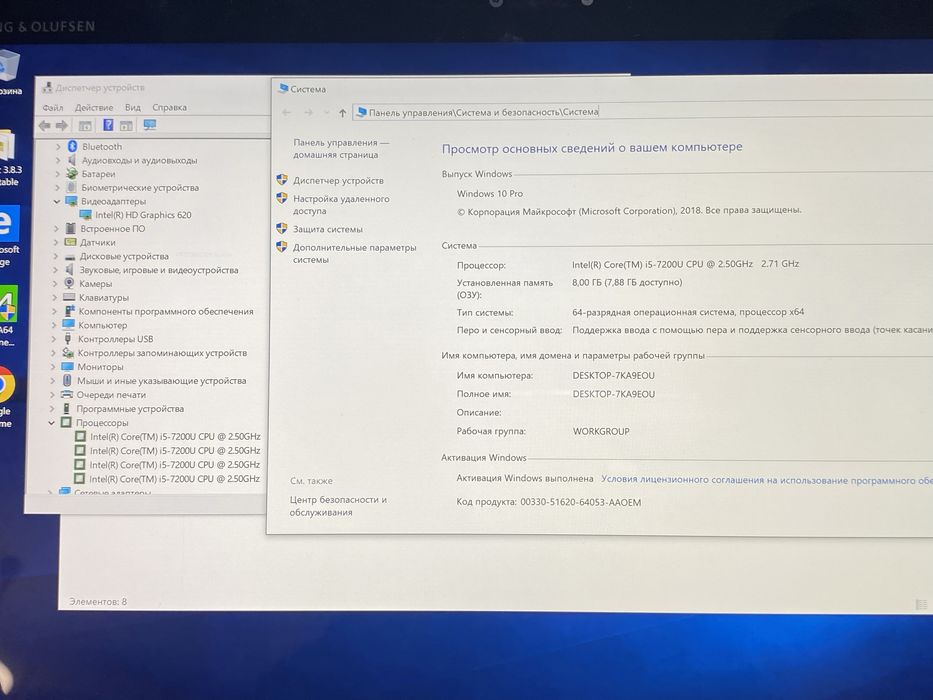Viewport: 933px width, 700px height.
Task: Click Forward arrow in the Система window
Action: [308, 112]
